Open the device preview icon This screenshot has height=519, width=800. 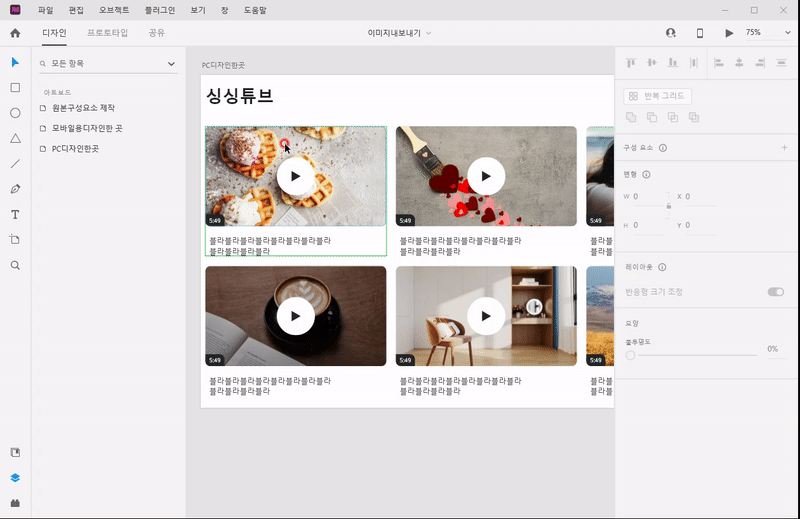coord(700,33)
